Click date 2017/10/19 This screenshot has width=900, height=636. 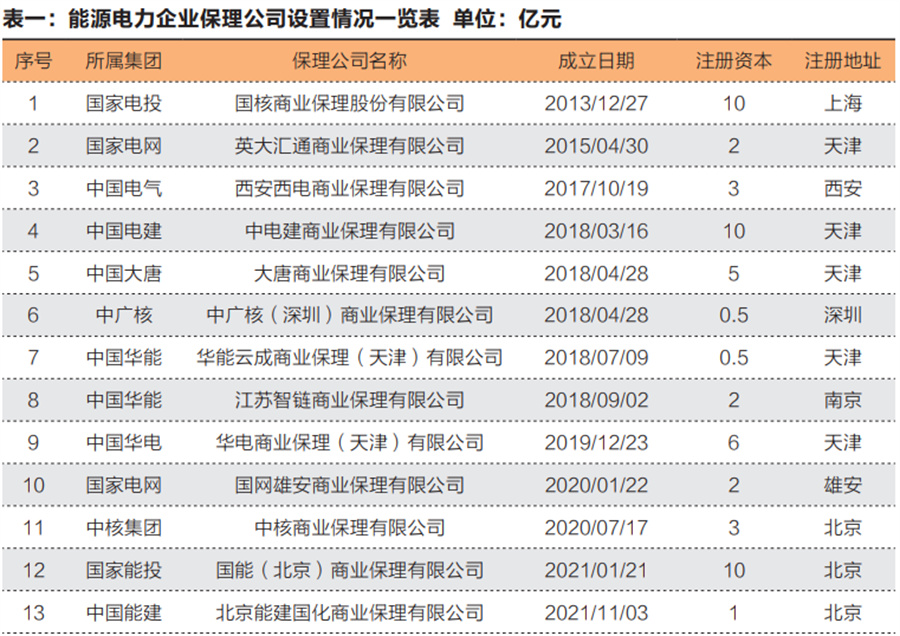[x=596, y=188]
